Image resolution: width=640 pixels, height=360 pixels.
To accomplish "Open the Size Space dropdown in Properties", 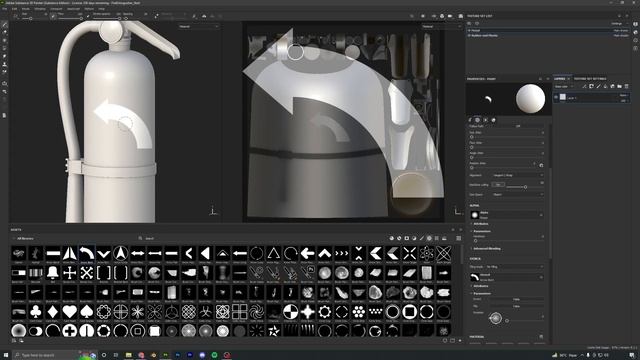I will (x=518, y=195).
